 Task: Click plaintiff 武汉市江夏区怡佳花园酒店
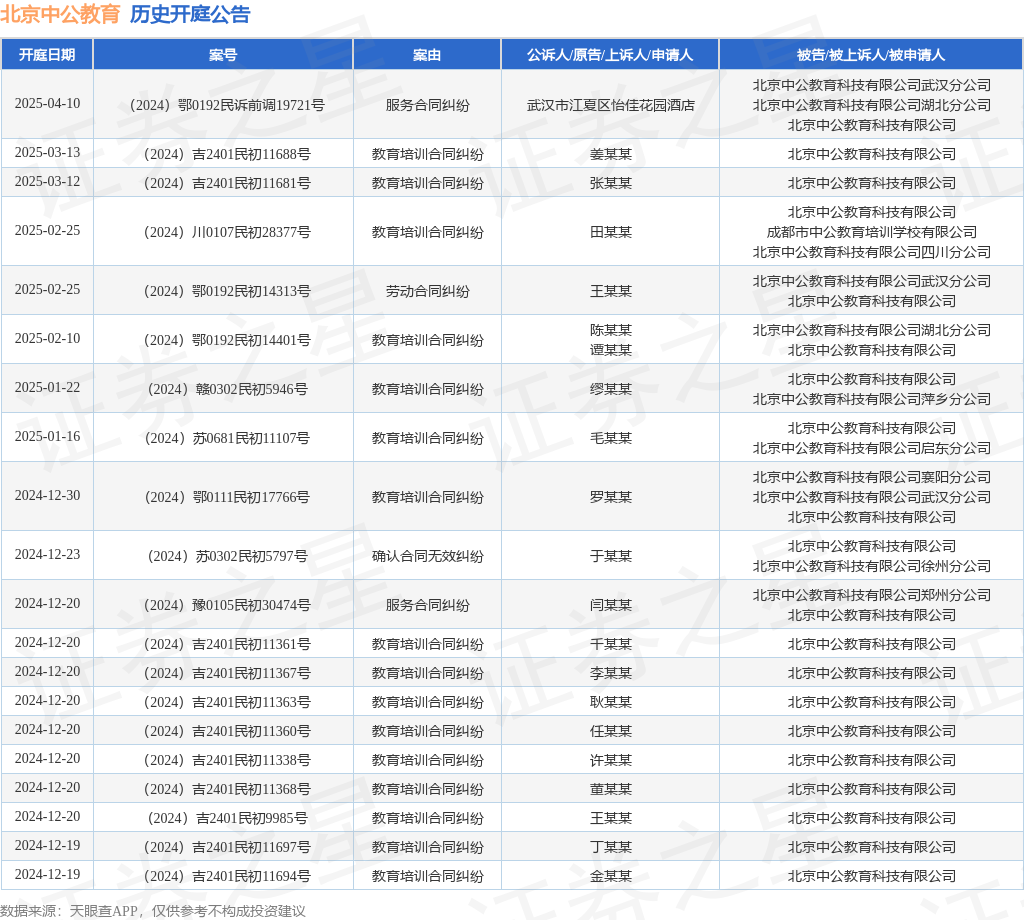coord(609,104)
